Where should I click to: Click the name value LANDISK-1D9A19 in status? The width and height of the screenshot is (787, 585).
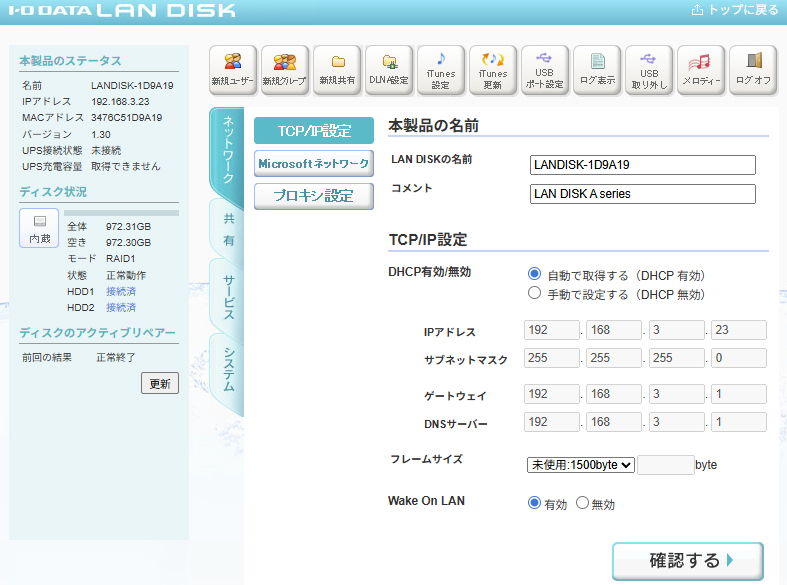tap(132, 85)
